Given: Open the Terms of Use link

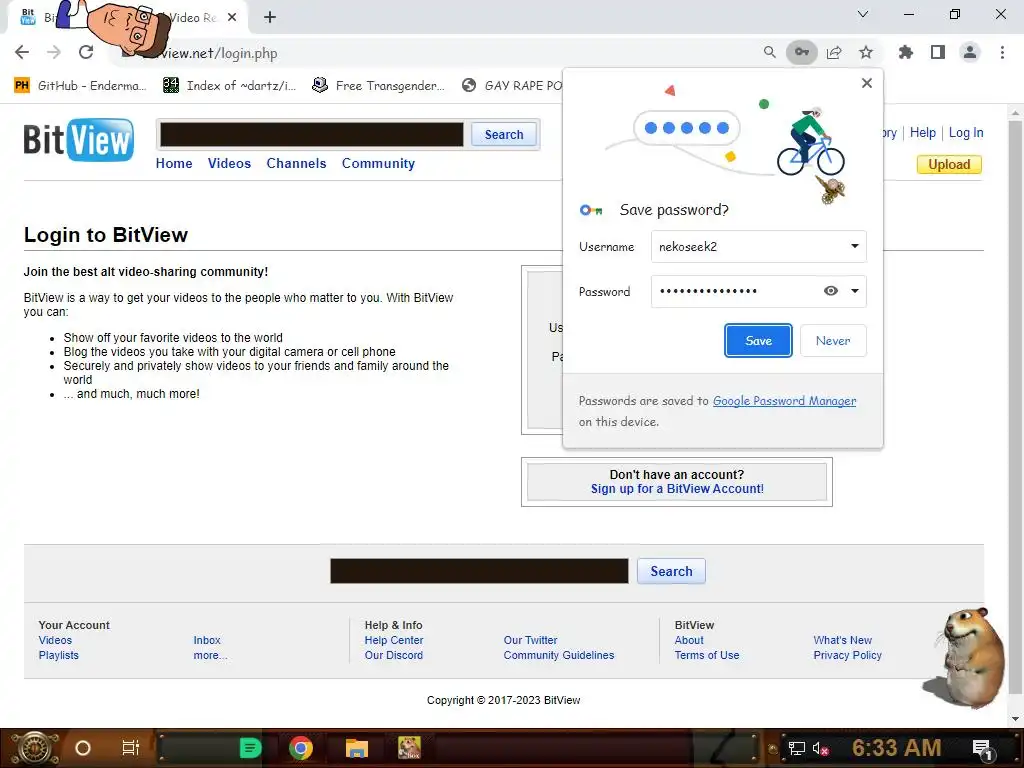Looking at the screenshot, I should pos(707,655).
